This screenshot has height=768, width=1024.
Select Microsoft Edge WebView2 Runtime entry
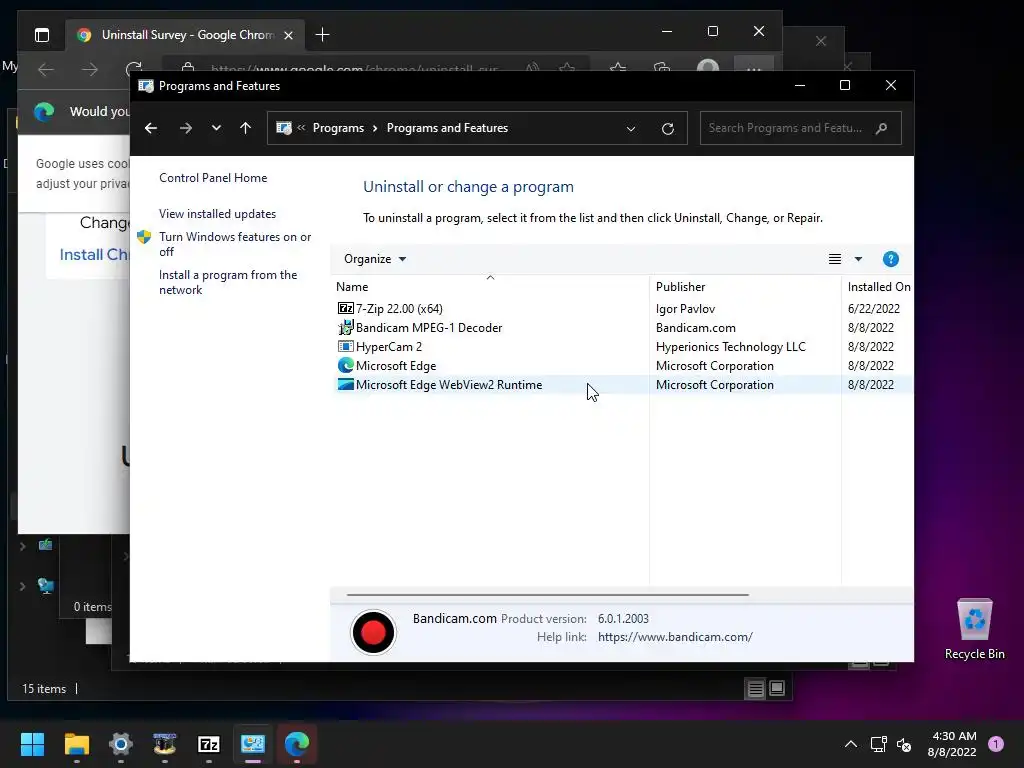449,385
